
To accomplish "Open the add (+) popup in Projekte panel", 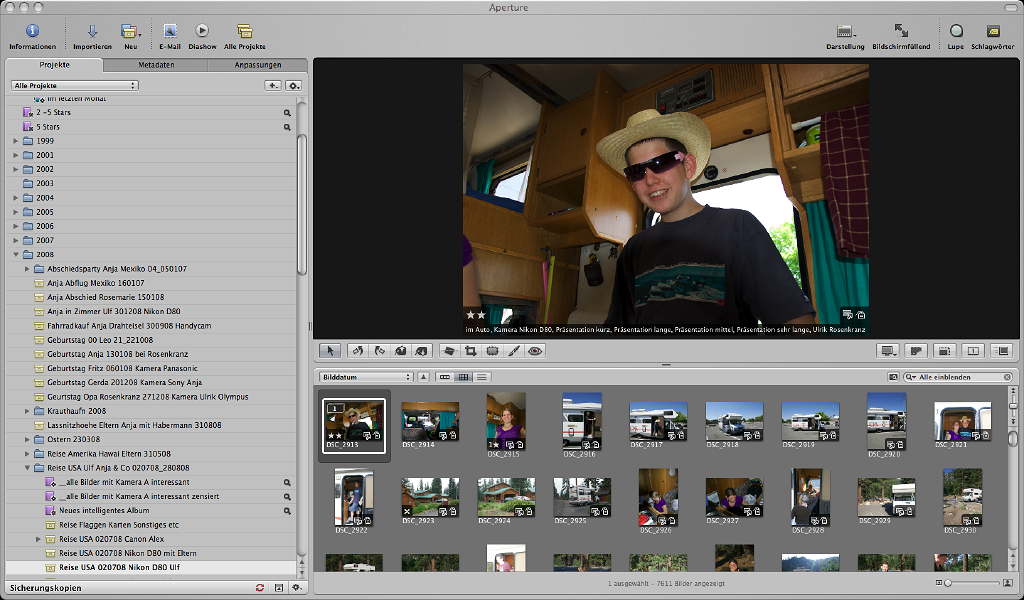I will [273, 86].
